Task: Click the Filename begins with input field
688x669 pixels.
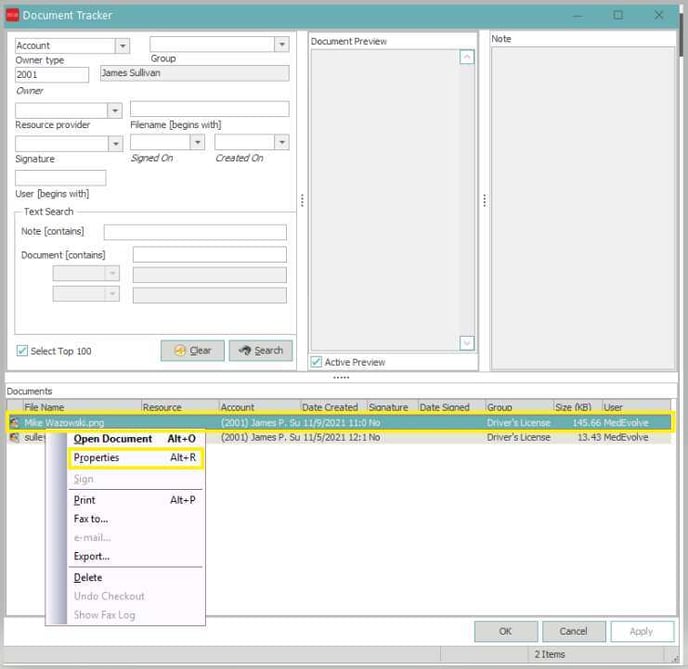Action: [209, 109]
